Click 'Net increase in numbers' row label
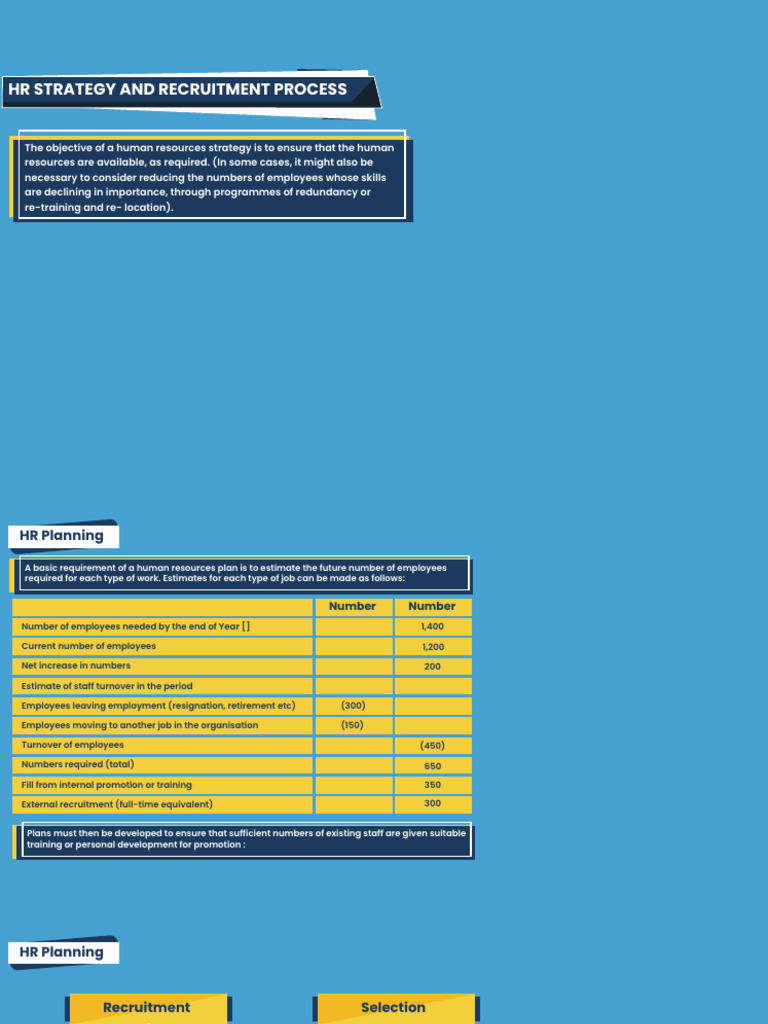768x1024 pixels. coord(76,665)
